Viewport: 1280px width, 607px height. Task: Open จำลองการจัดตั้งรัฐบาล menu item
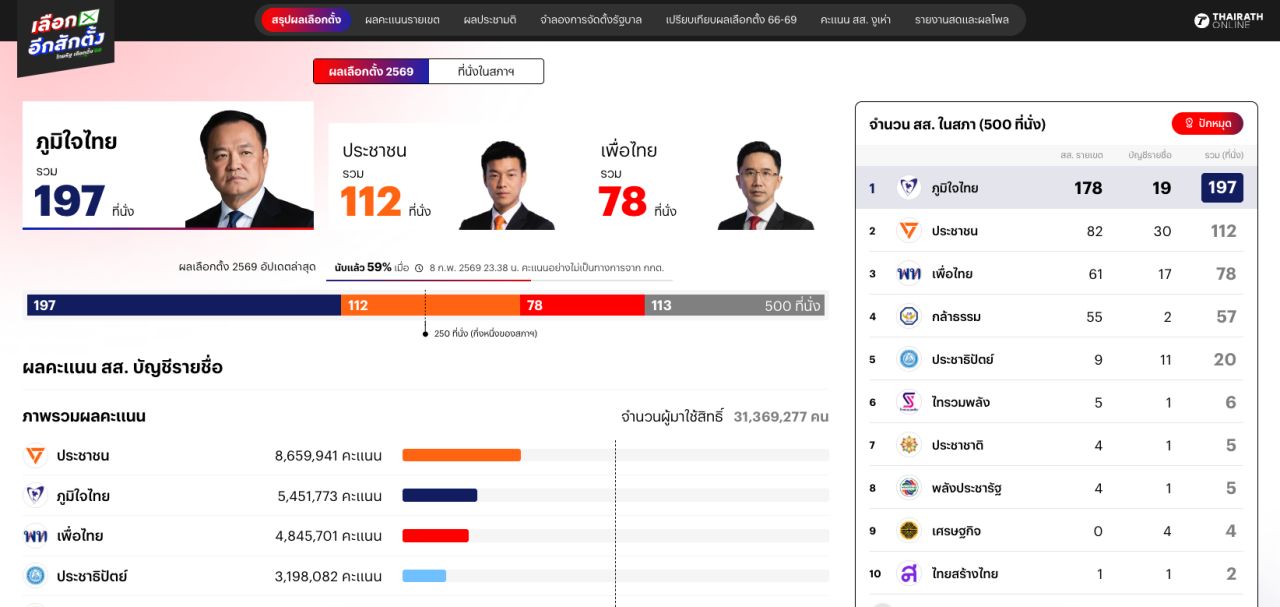pos(591,20)
